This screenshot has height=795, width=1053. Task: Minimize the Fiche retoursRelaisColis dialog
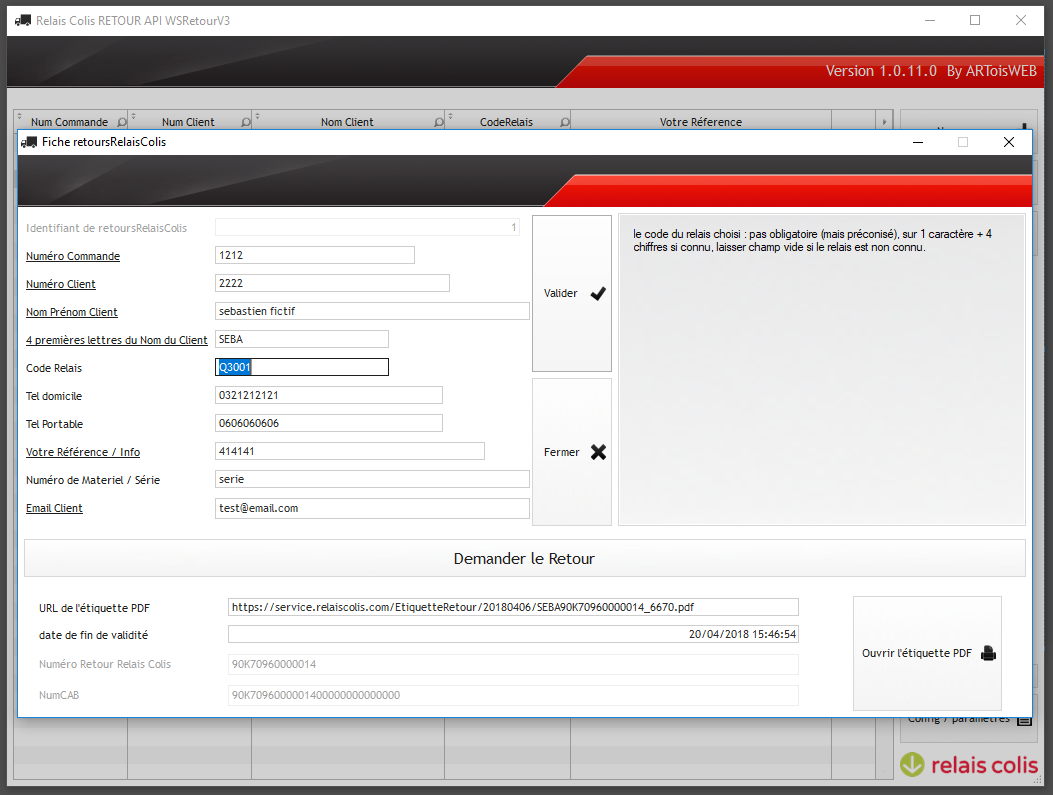click(917, 142)
